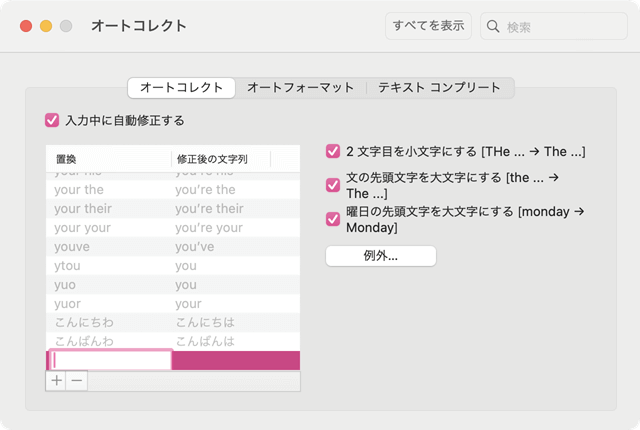The width and height of the screenshot is (640, 430).
Task: Sort by the 置換 column header
Action: (108, 159)
